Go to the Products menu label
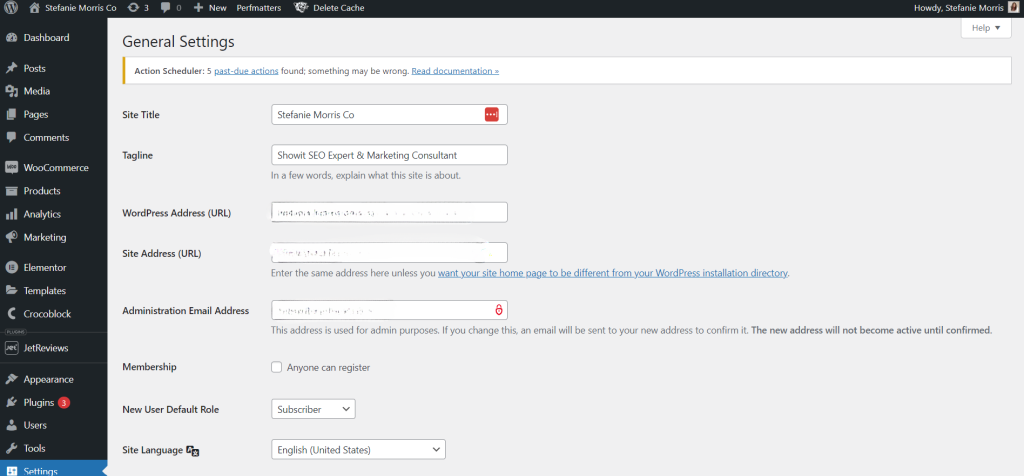 42,191
